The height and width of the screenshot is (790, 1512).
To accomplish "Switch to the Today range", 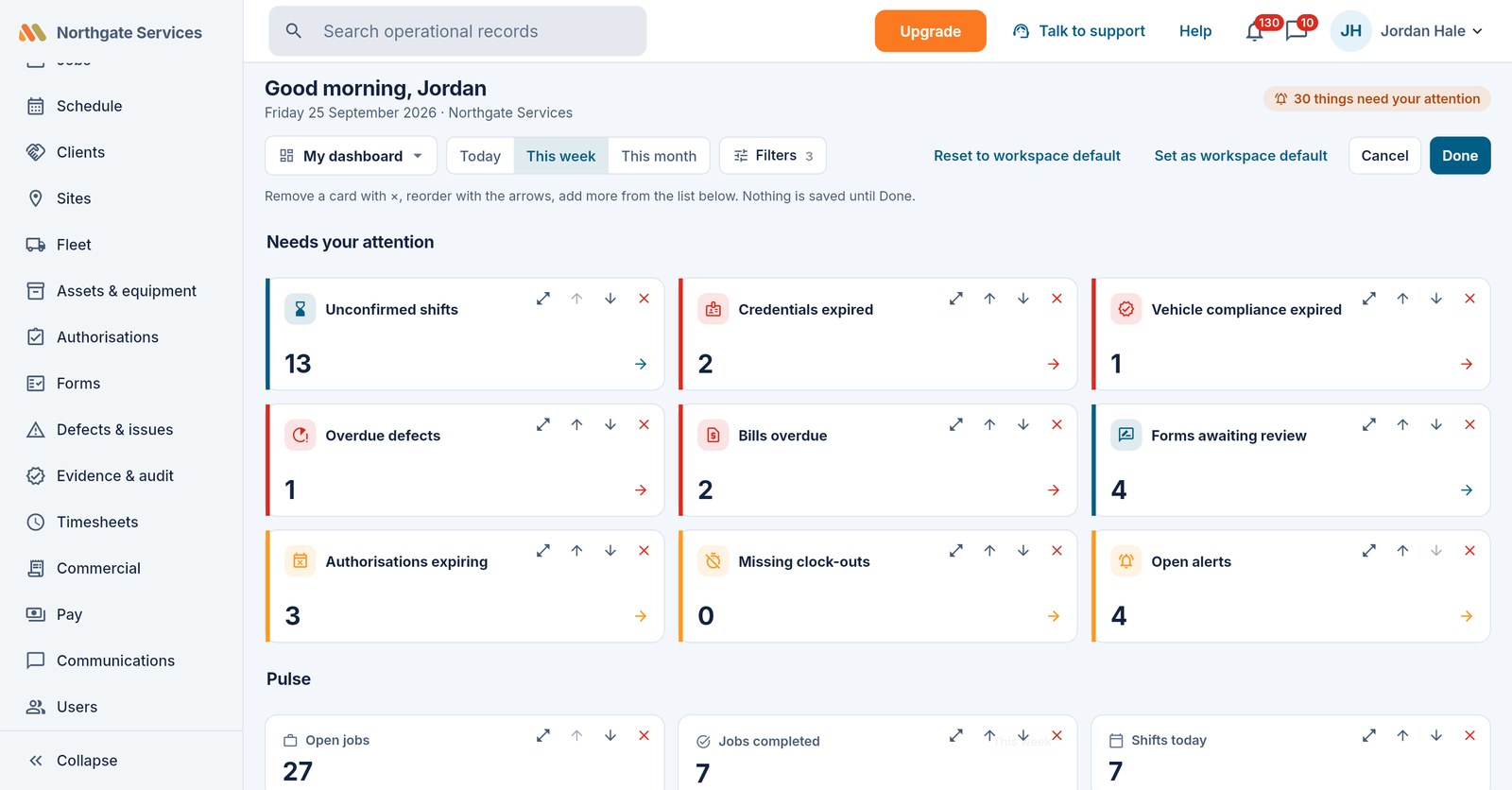I will [480, 156].
